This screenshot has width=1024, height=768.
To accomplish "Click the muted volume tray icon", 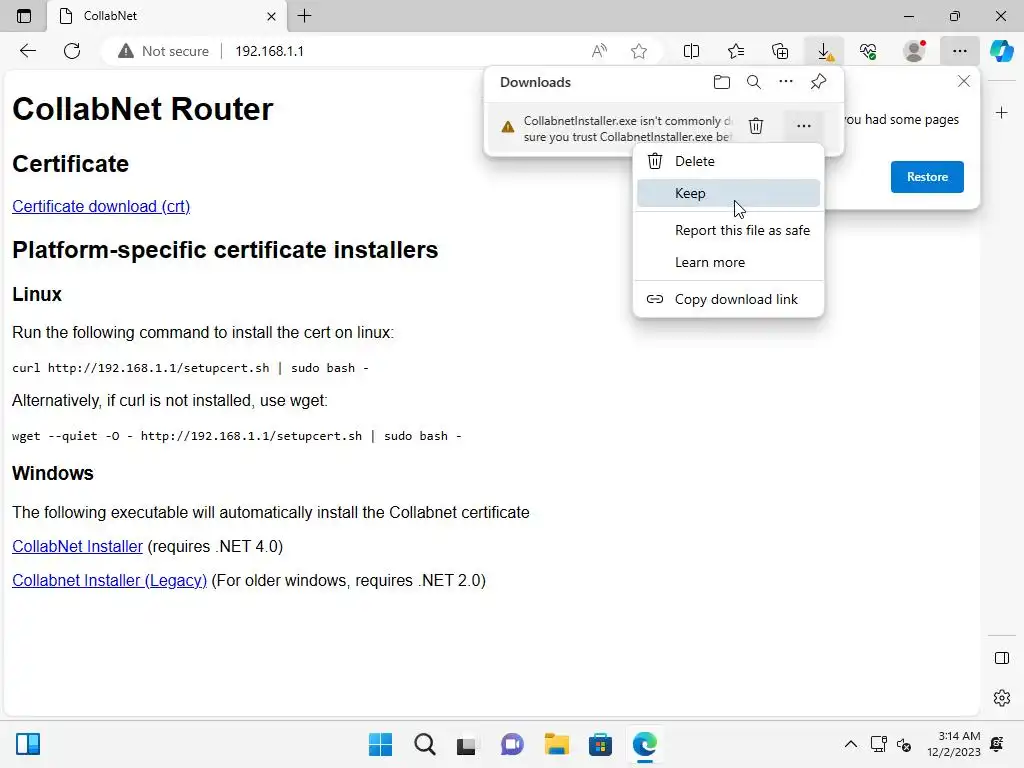I will pyautogui.click(x=904, y=744).
